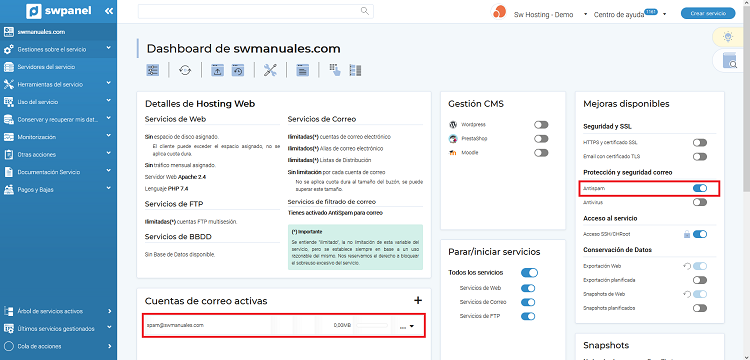Image resolution: width=750 pixels, height=360 pixels.
Task: Open Centro de ayuda dropdown arrow
Action: pos(664,14)
